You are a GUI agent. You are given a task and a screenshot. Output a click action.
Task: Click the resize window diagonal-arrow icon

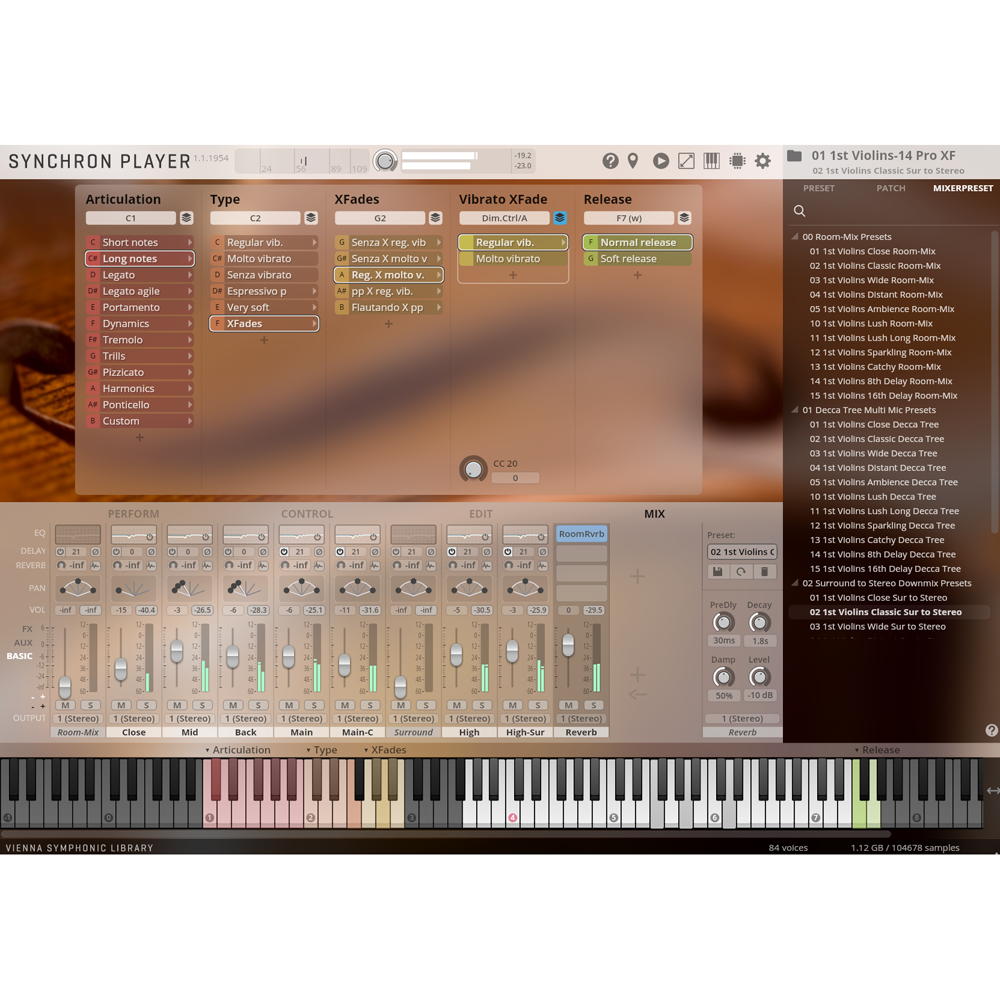coord(686,160)
